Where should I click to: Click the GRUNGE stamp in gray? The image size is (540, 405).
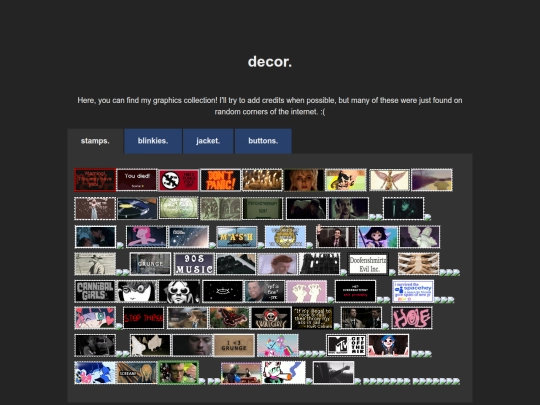coord(150,264)
